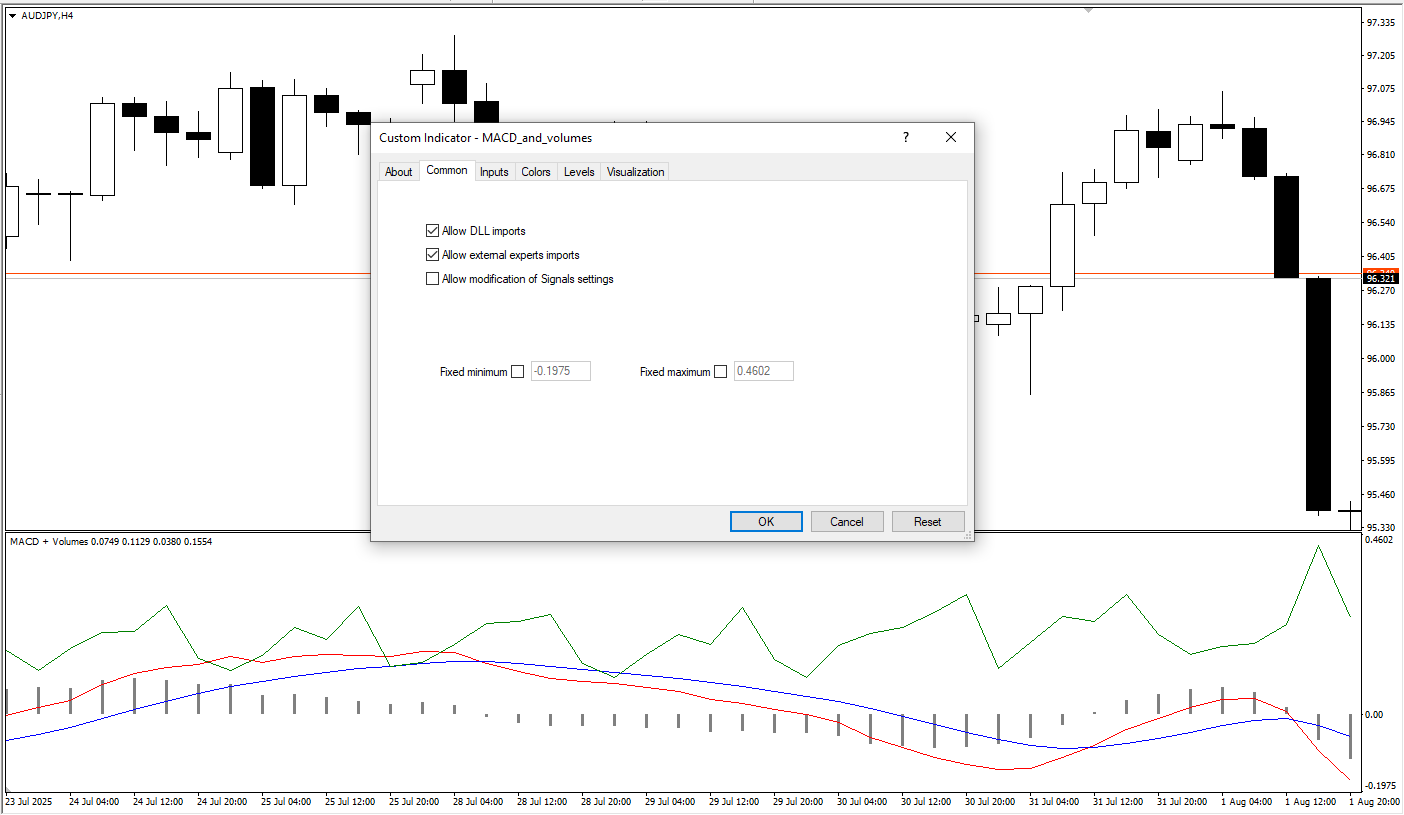Click the dialog help question mark
The image size is (1404, 815).
906,138
